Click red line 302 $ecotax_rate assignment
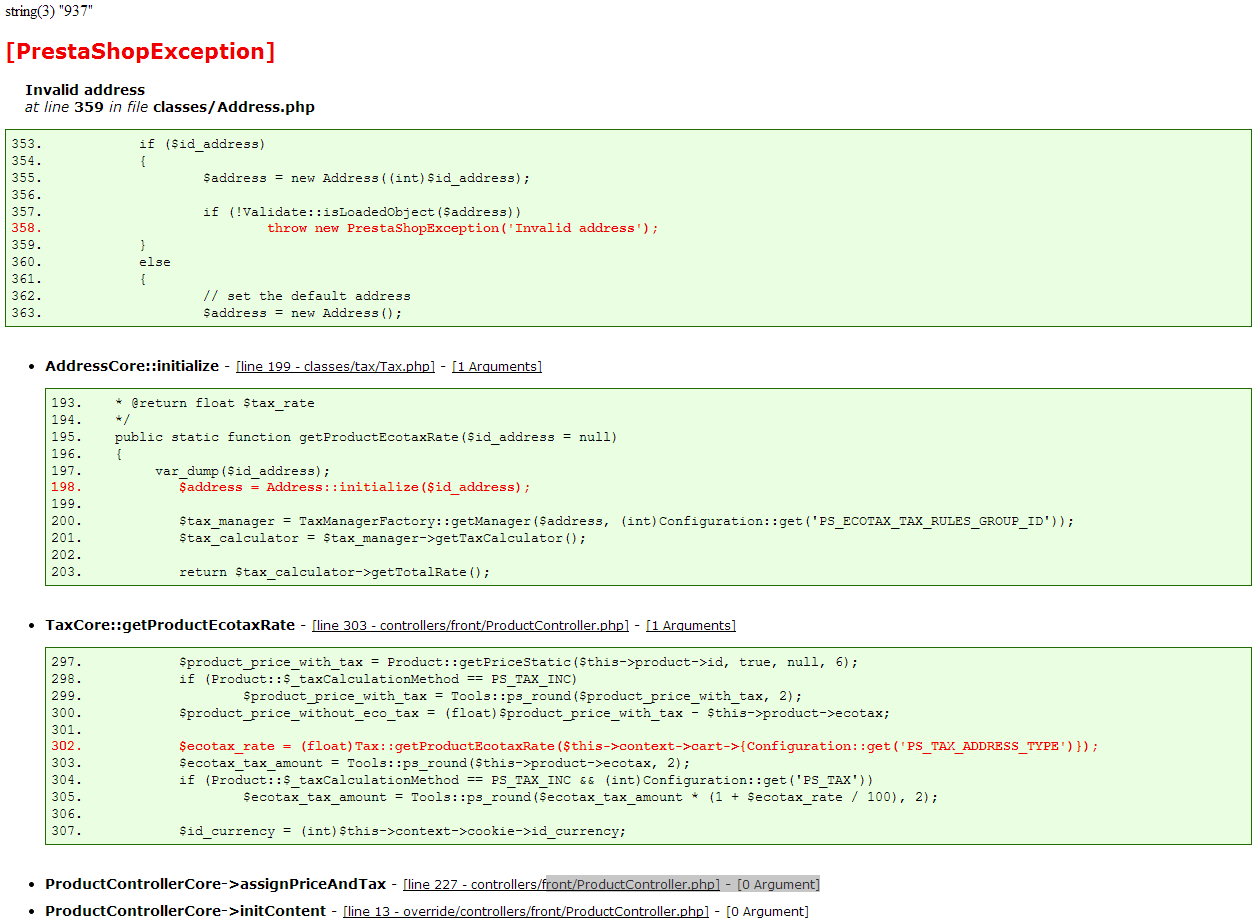Screen dimensions: 1258x923 coord(639,746)
